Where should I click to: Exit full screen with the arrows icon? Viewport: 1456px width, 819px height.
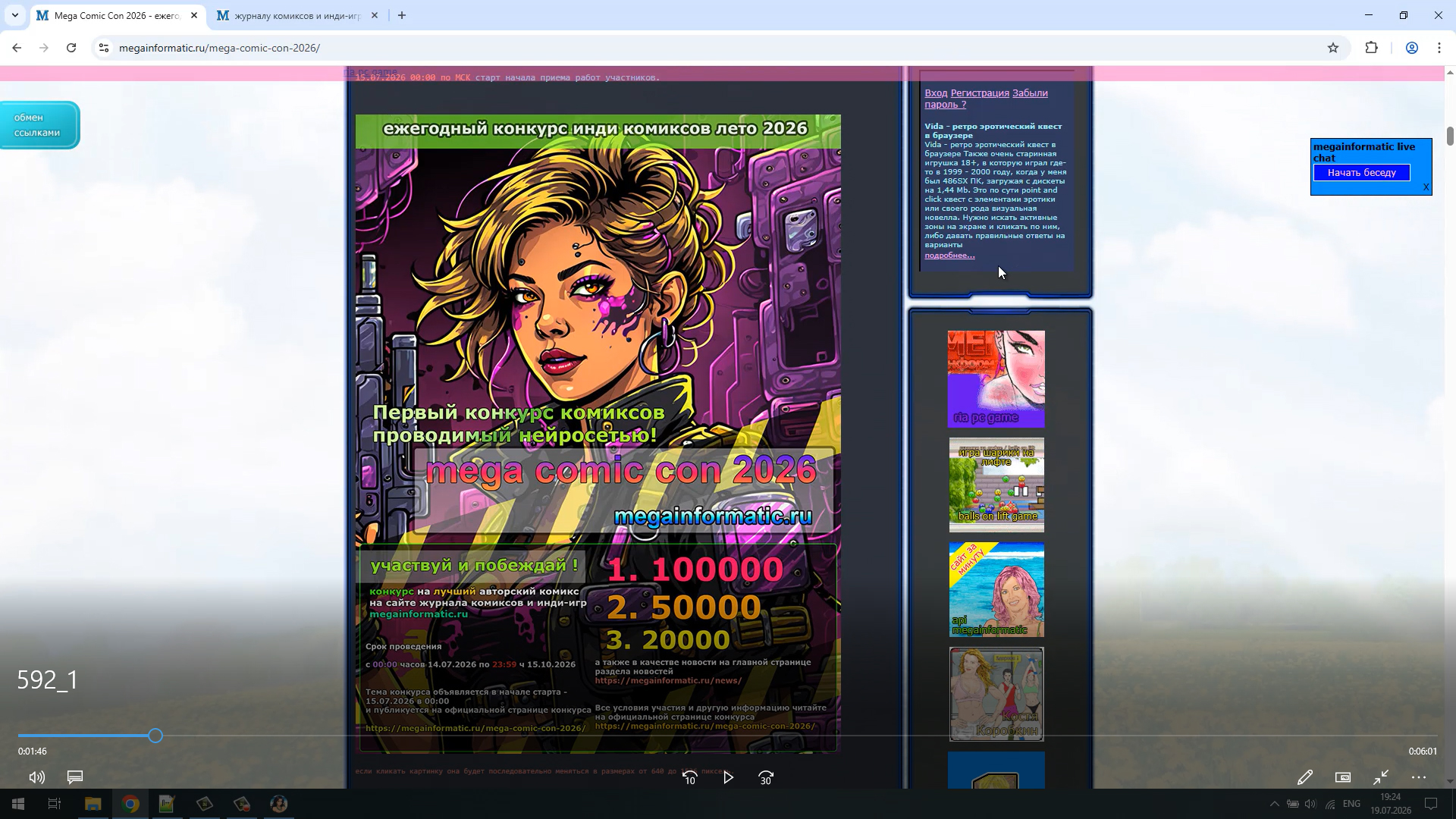coord(1381,777)
